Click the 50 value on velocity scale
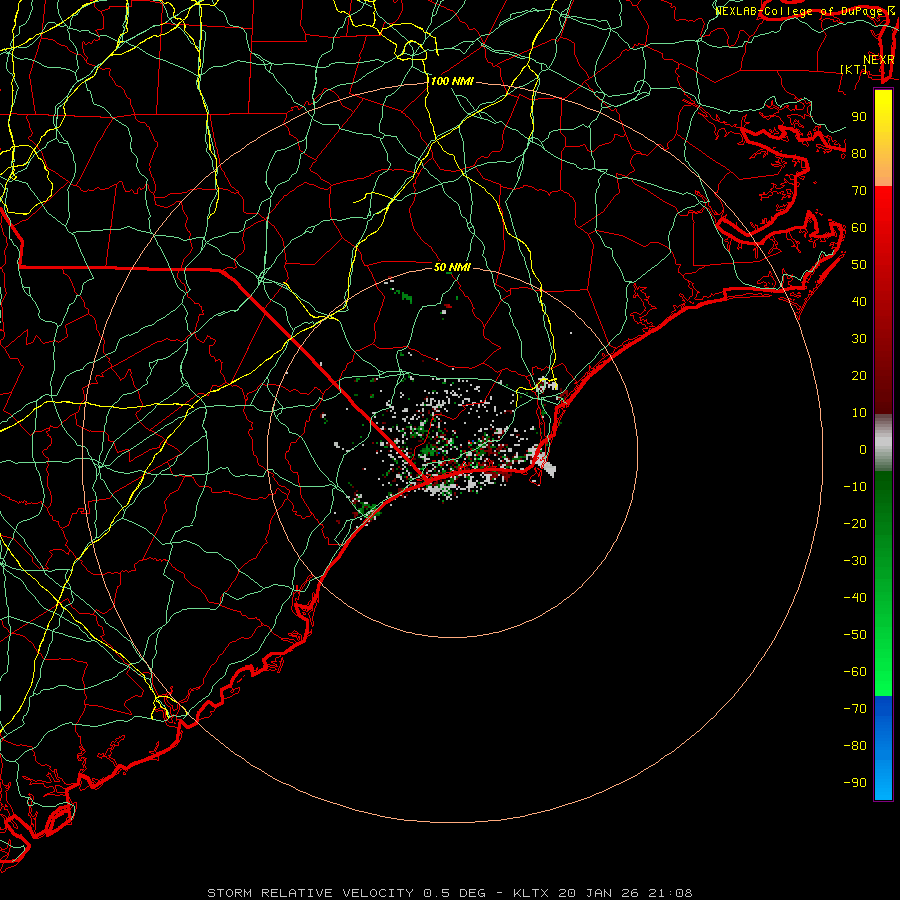This screenshot has height=900, width=900. pyautogui.click(x=859, y=265)
